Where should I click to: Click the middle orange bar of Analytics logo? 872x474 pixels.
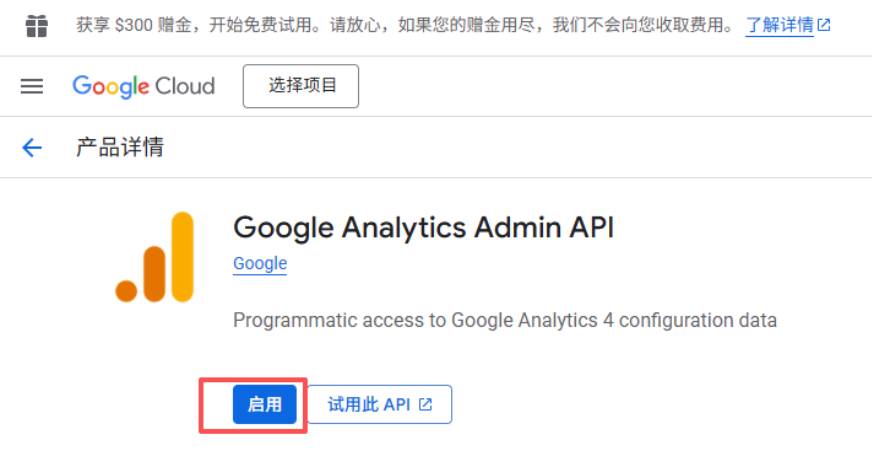pos(155,274)
